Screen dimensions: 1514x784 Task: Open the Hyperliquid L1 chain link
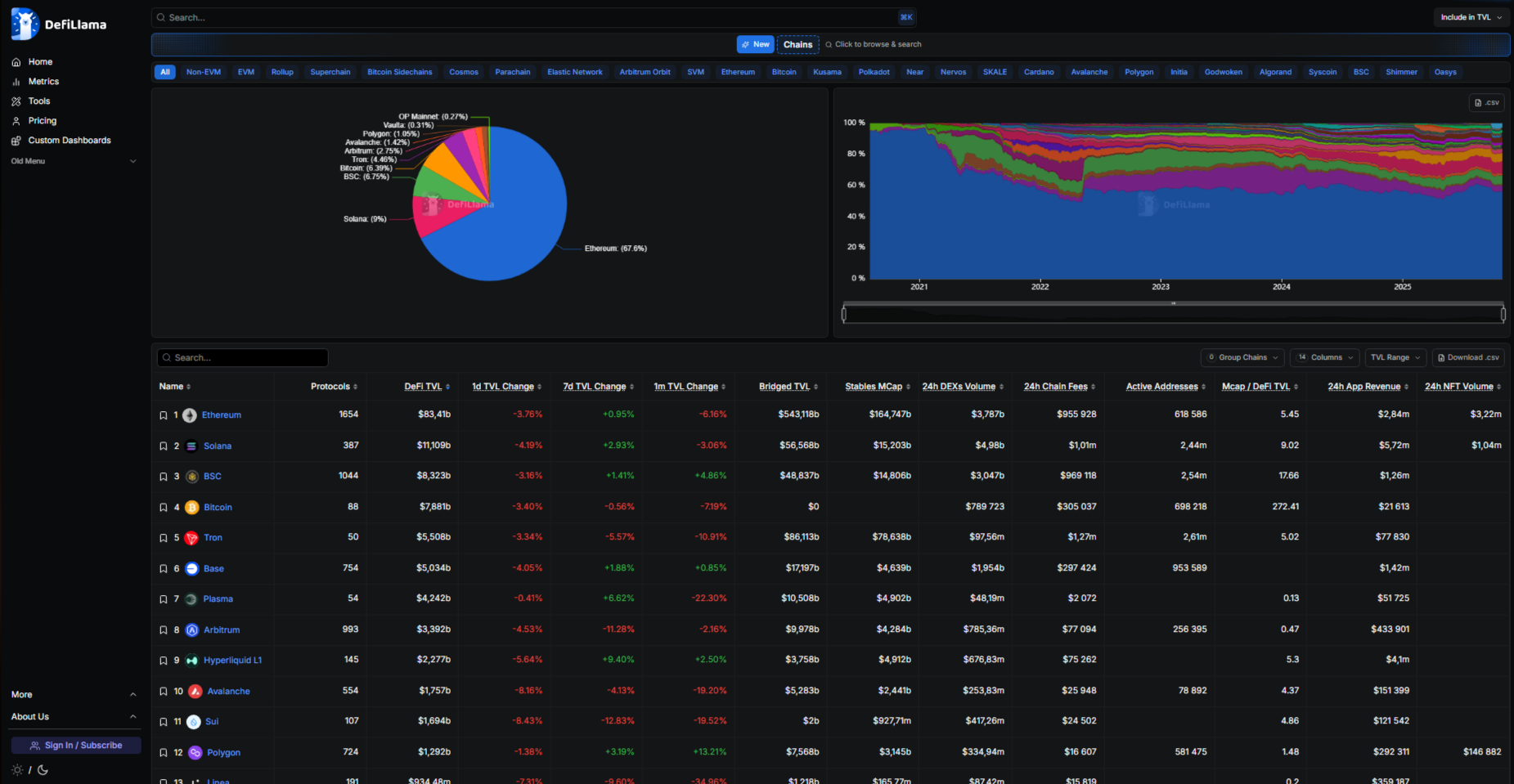pos(232,661)
